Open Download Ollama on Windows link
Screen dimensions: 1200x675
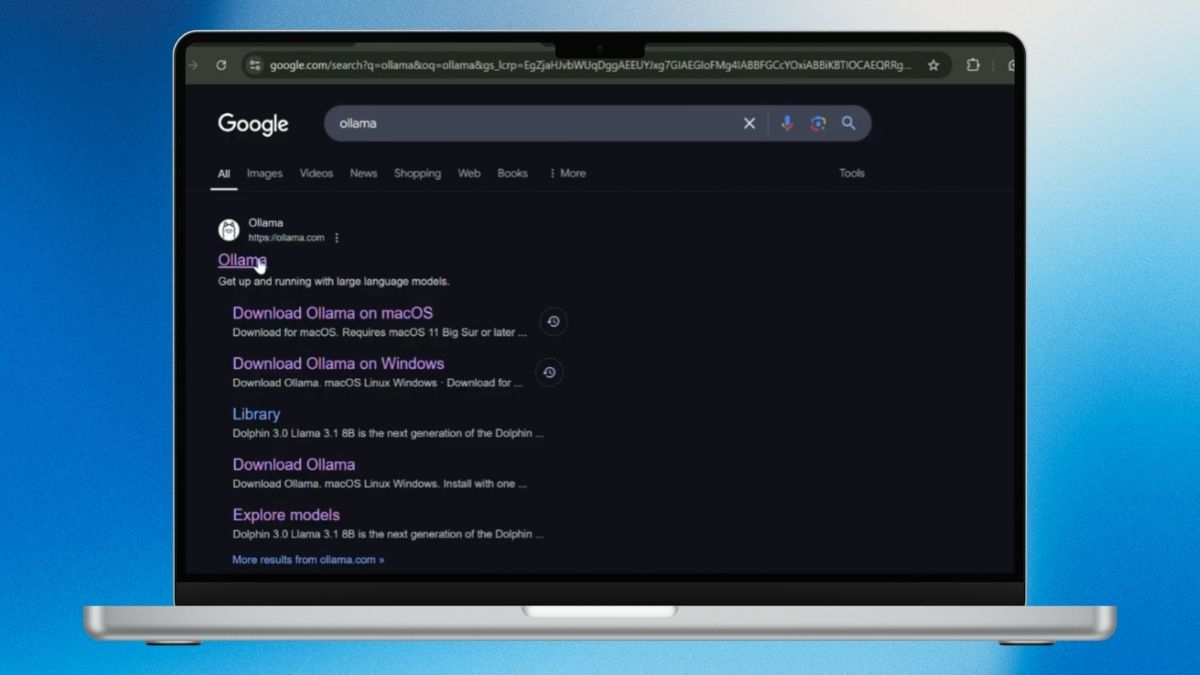[338, 364]
